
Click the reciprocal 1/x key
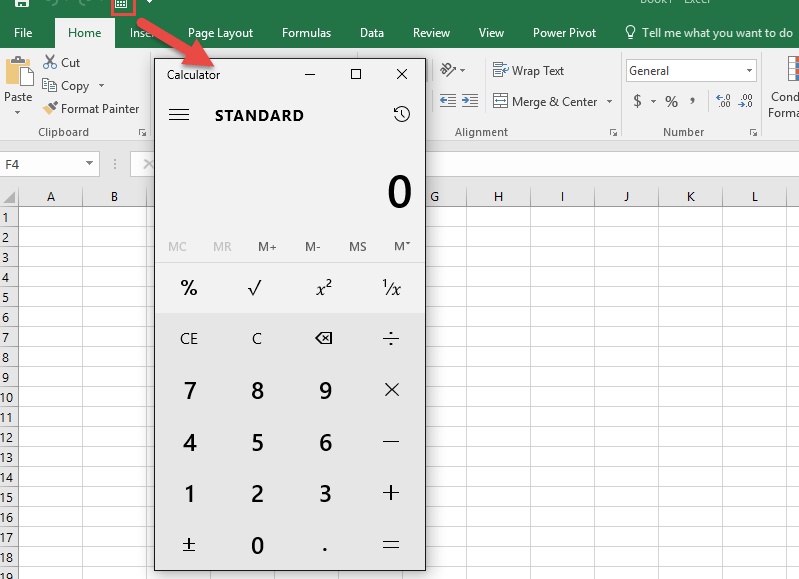click(391, 288)
